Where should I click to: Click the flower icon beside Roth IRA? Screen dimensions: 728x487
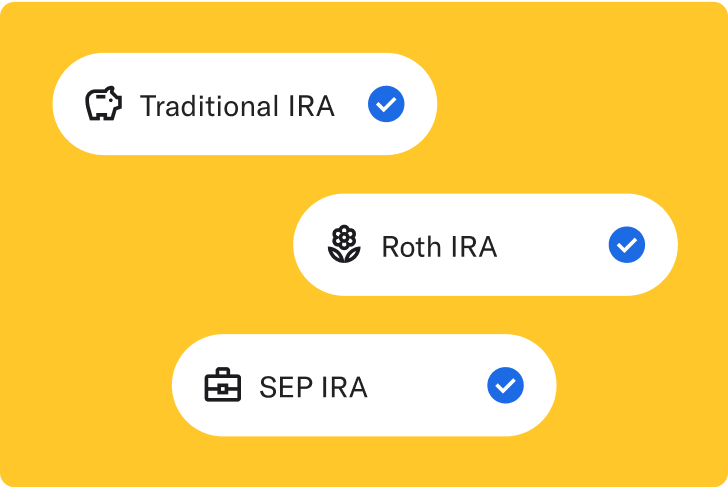[344, 245]
